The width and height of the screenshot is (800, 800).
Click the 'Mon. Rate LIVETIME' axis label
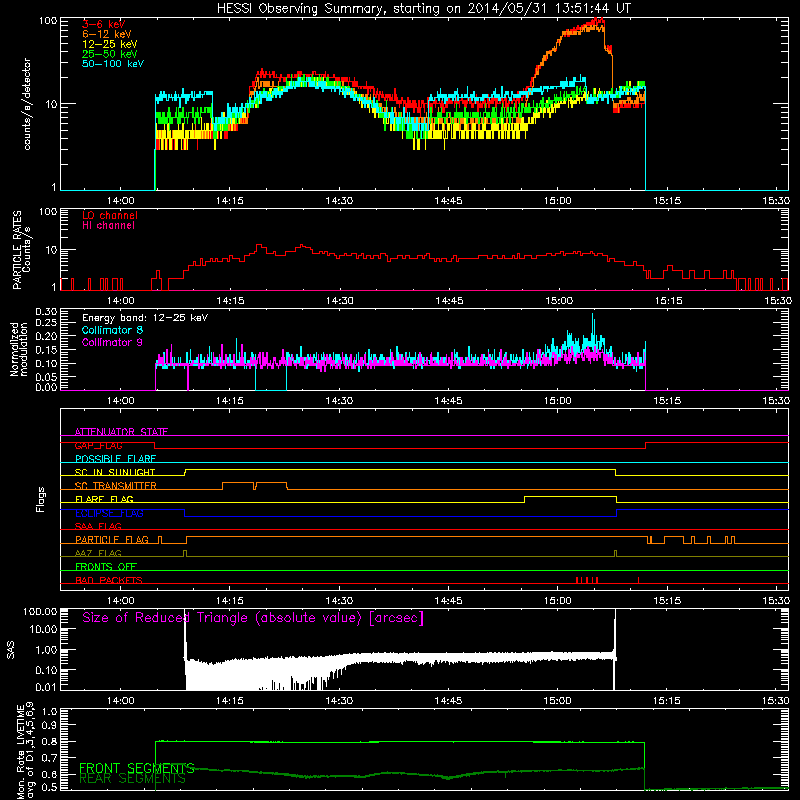20,751
